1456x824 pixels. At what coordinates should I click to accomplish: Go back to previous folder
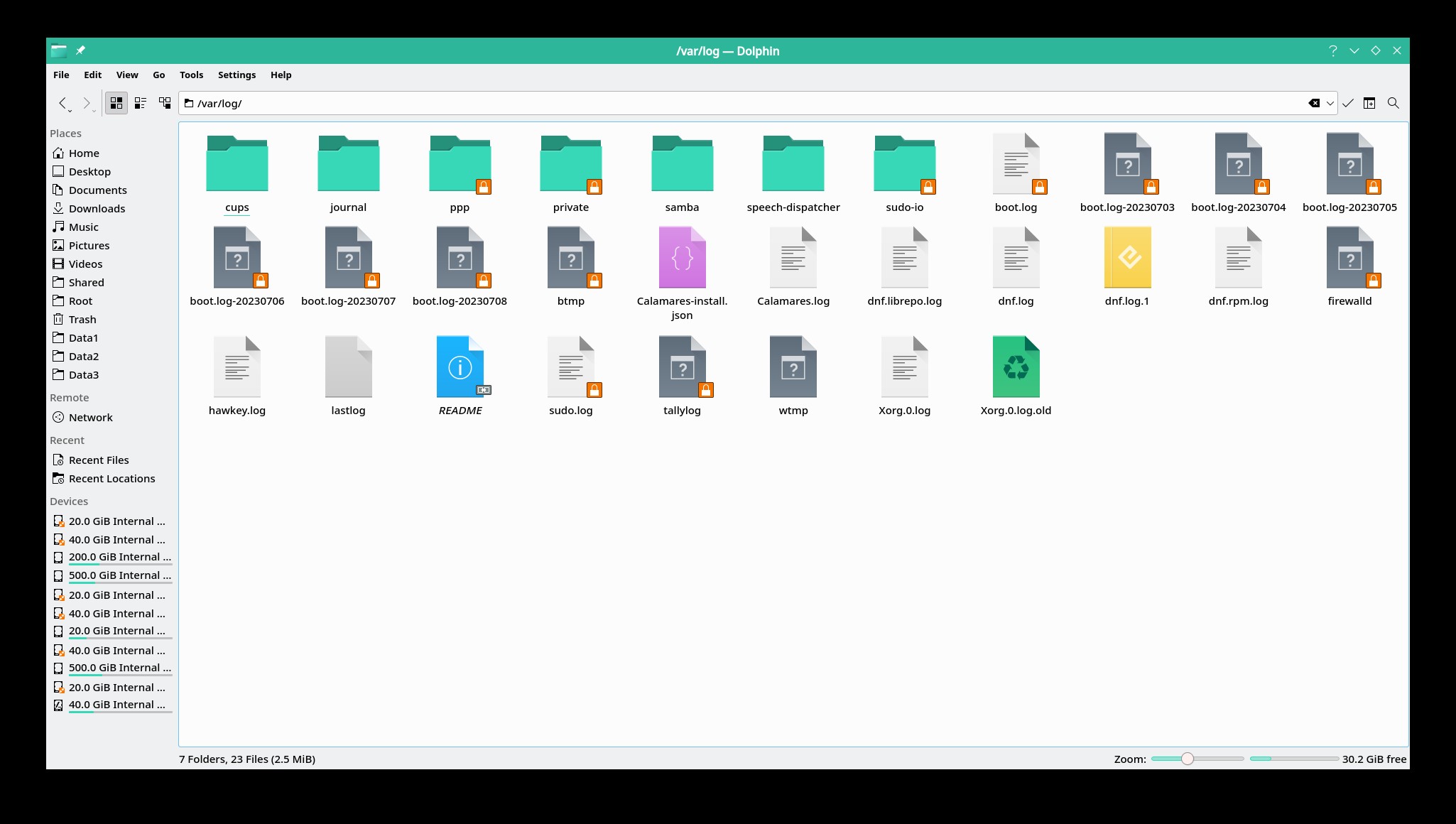(62, 103)
